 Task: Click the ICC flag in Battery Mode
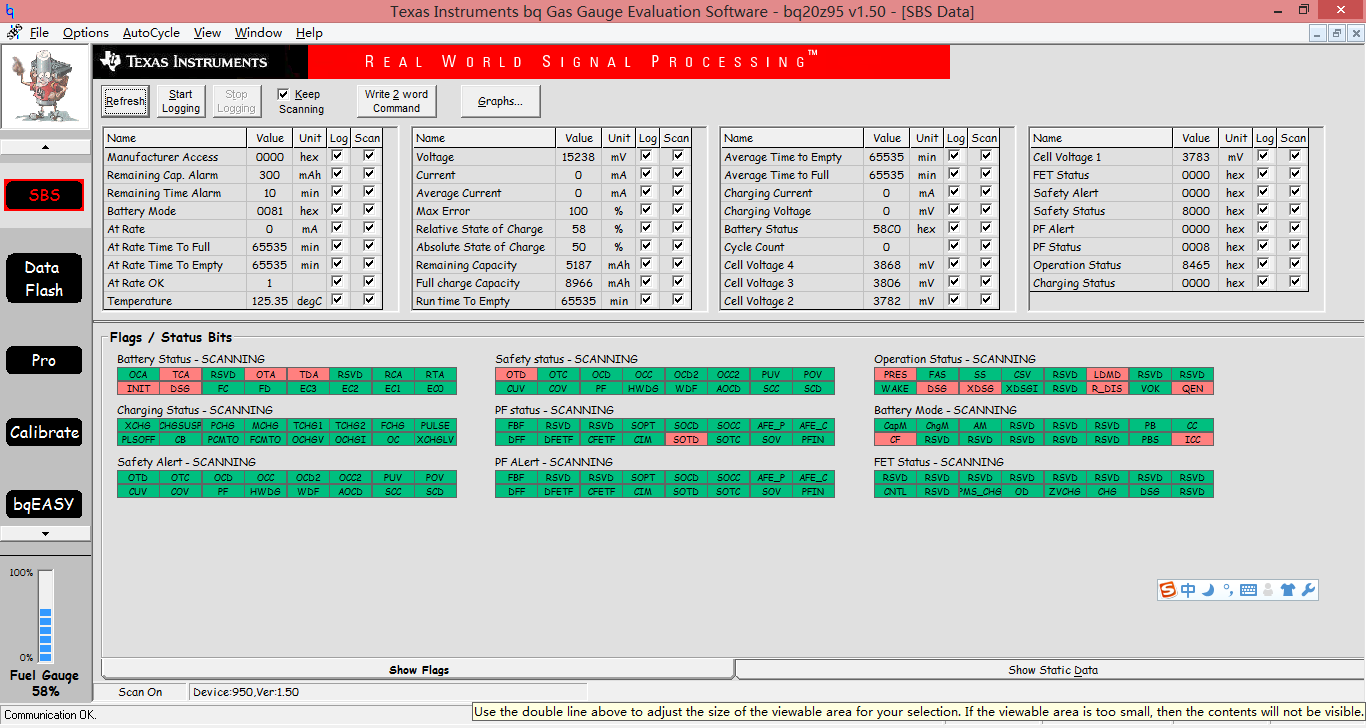pyautogui.click(x=1192, y=439)
